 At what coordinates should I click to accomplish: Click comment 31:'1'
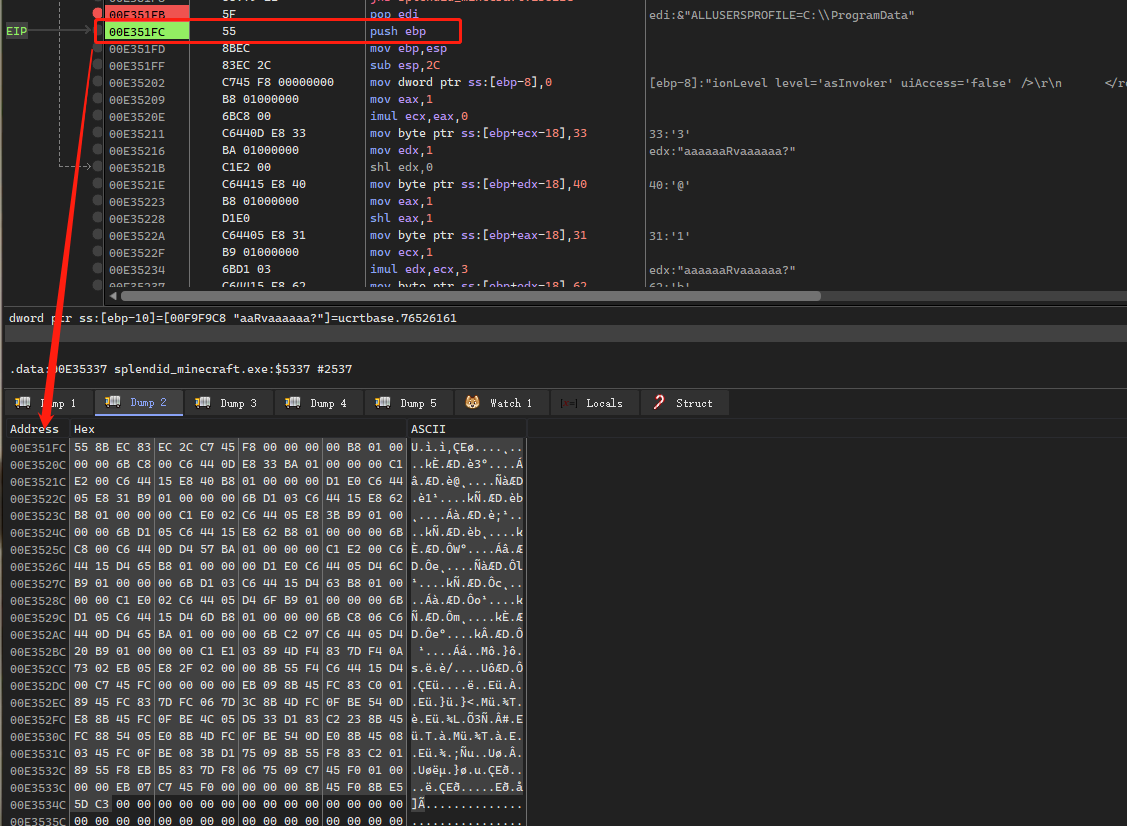click(669, 236)
